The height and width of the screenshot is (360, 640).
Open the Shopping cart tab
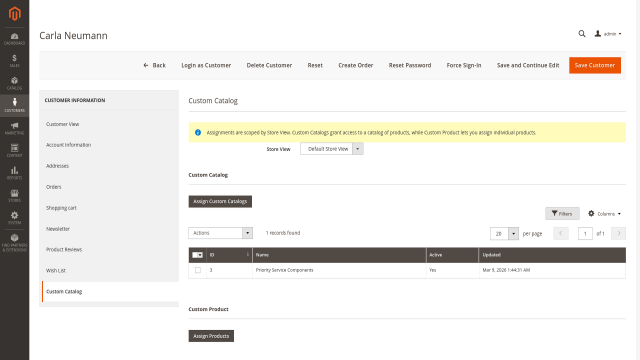pyautogui.click(x=109, y=208)
